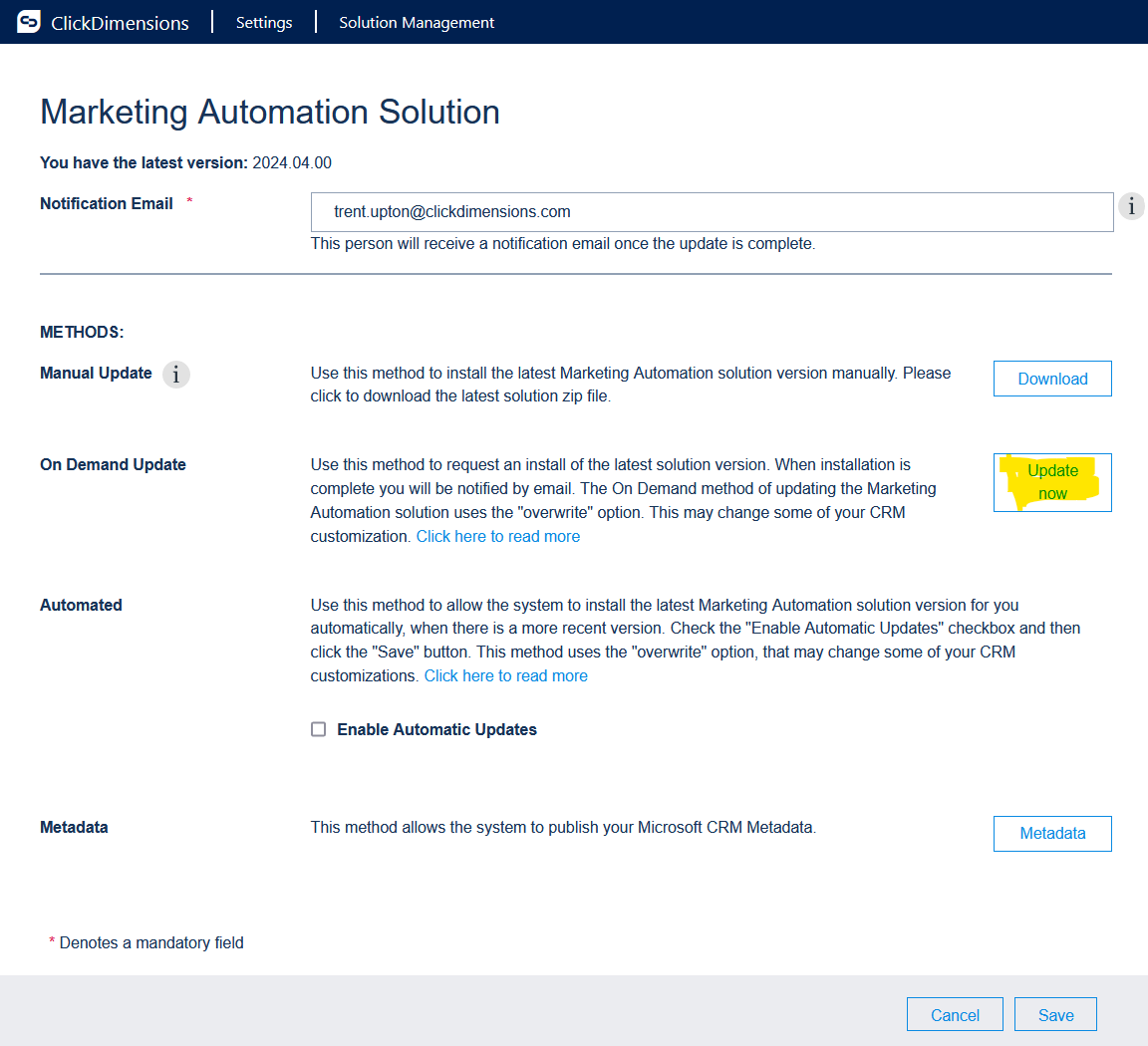Click the 'Notification Email' field label

[107, 203]
